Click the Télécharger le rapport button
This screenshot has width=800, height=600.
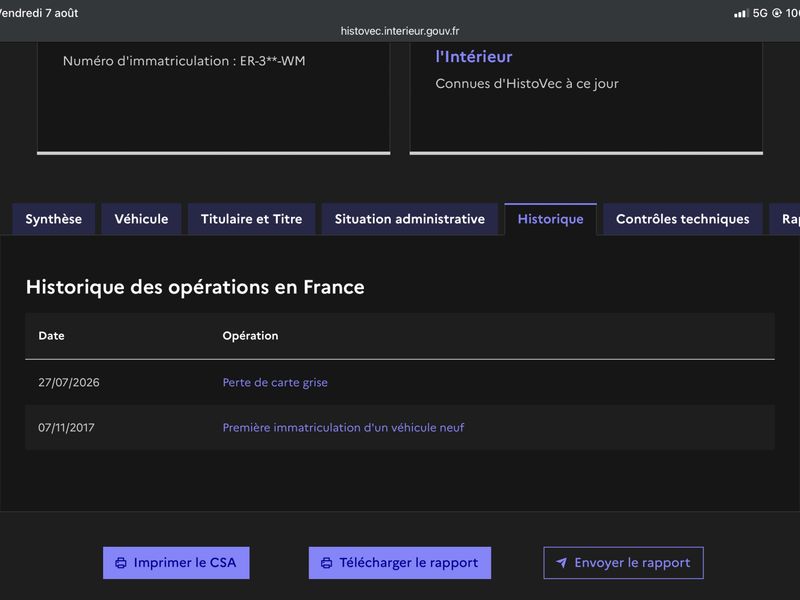coord(399,563)
